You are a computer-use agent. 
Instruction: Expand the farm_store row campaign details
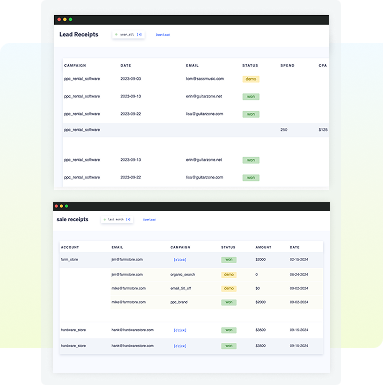[180, 260]
